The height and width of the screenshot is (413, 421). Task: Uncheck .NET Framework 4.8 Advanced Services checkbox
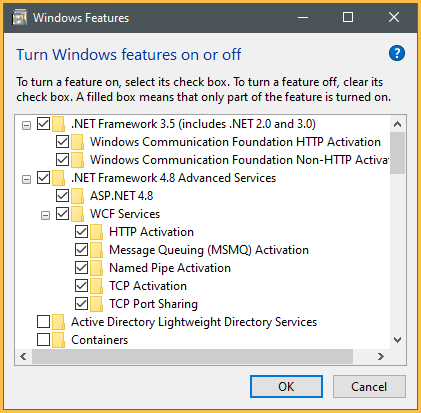(x=43, y=178)
